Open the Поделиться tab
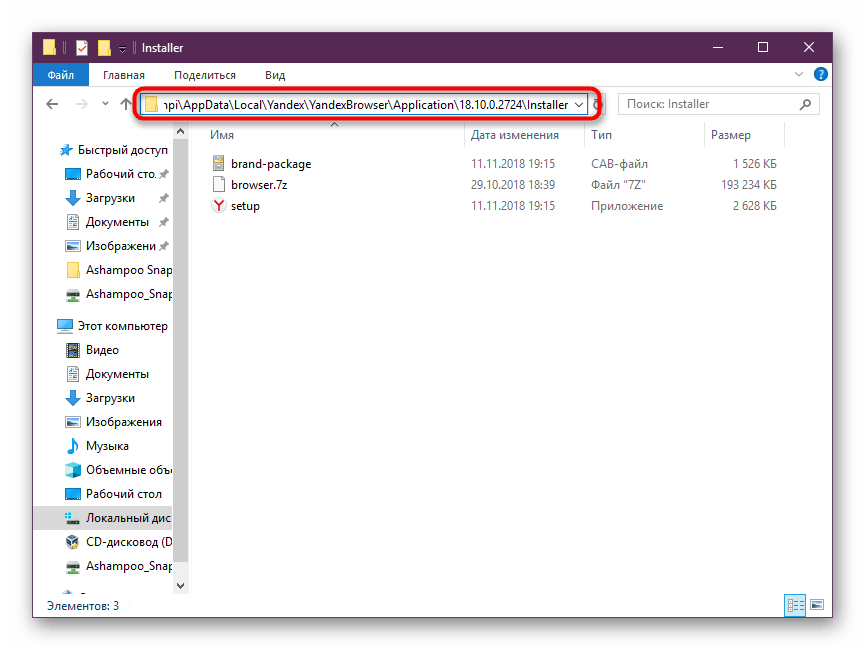This screenshot has width=865, height=650. pos(205,75)
